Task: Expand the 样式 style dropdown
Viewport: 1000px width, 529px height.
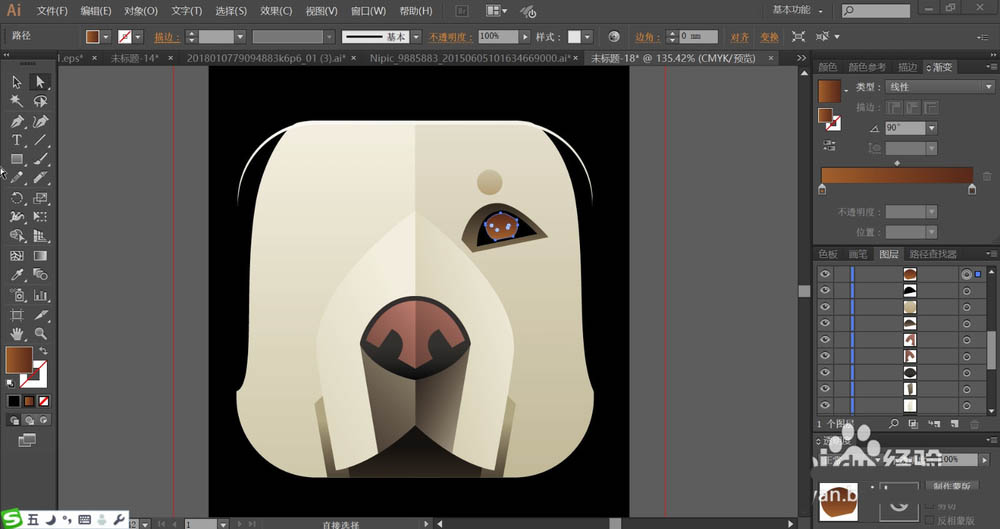Action: pos(587,37)
